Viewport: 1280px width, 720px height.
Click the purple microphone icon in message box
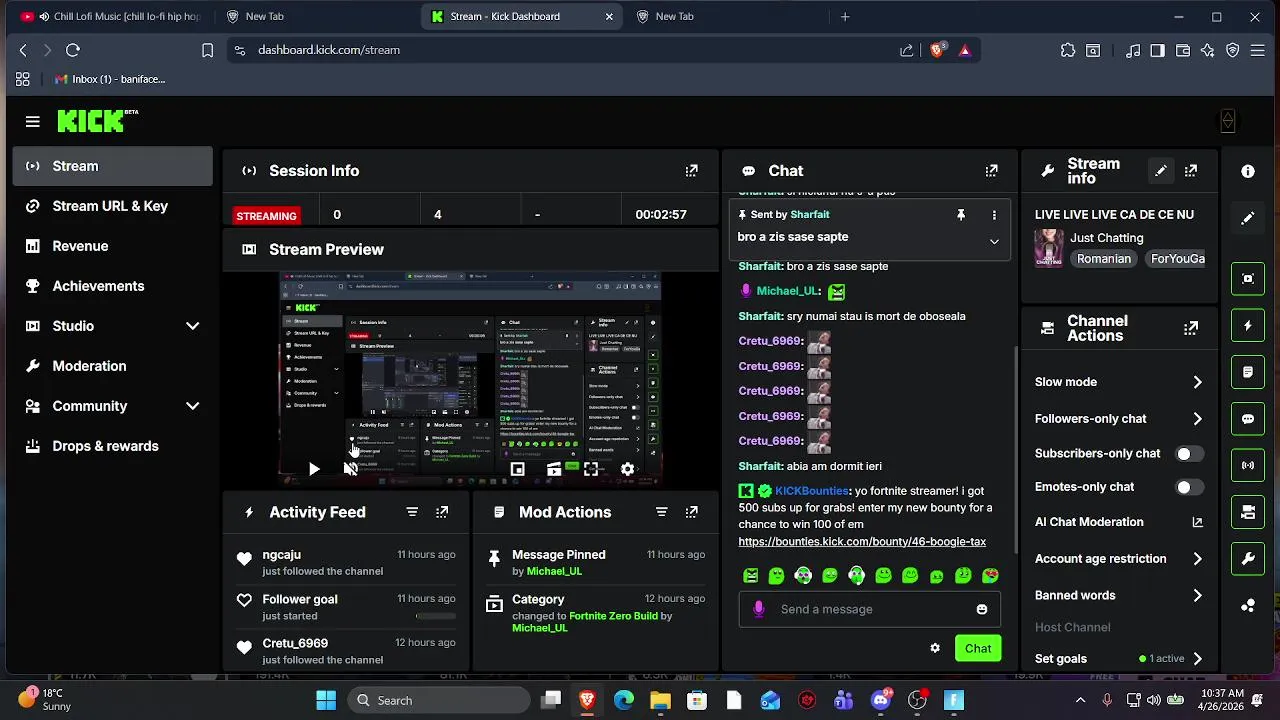(758, 609)
